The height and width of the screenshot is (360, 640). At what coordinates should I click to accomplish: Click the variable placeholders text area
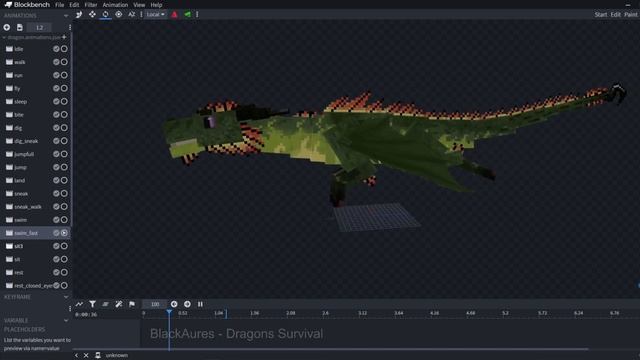(37, 344)
